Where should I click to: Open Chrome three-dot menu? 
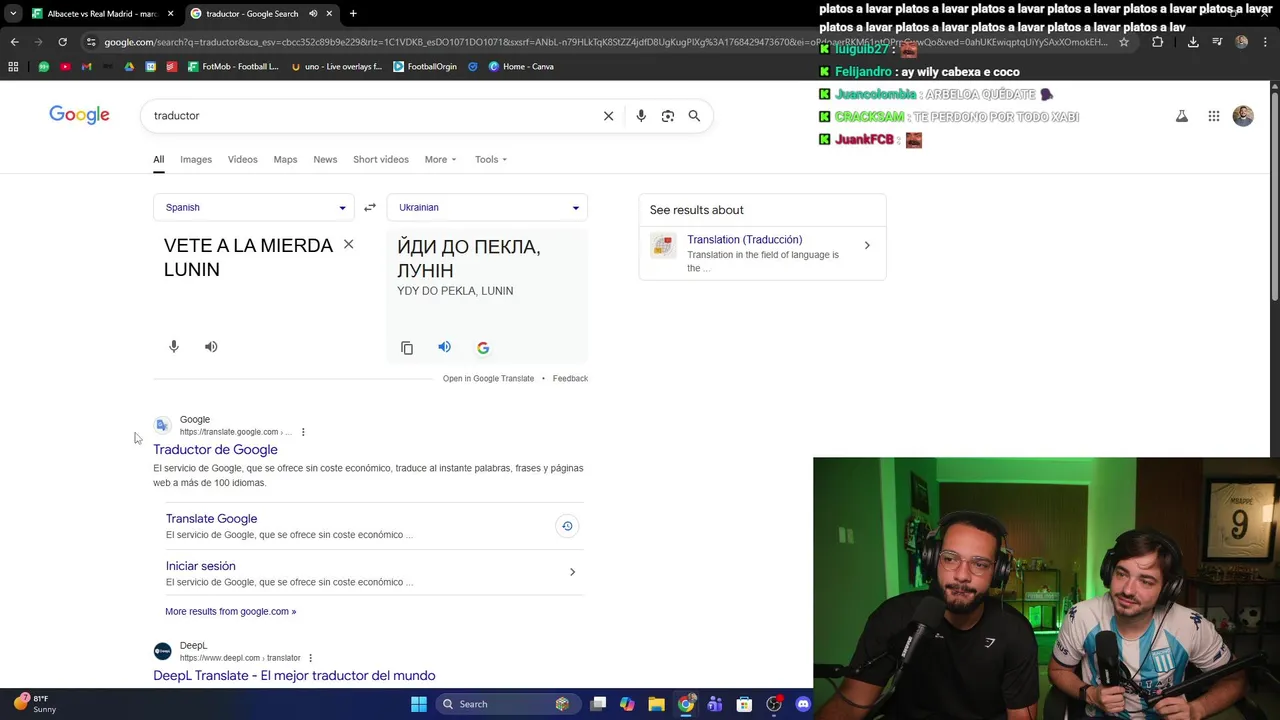point(1265,42)
